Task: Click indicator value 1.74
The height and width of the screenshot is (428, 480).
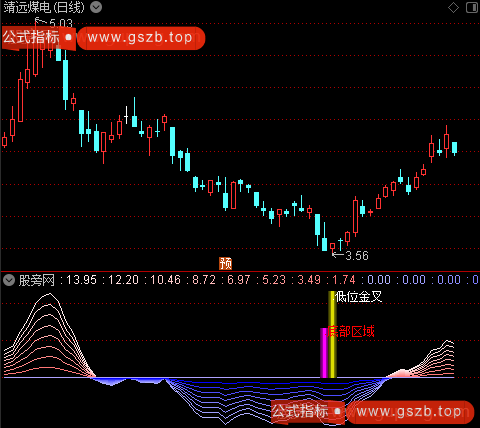Action: [x=344, y=280]
